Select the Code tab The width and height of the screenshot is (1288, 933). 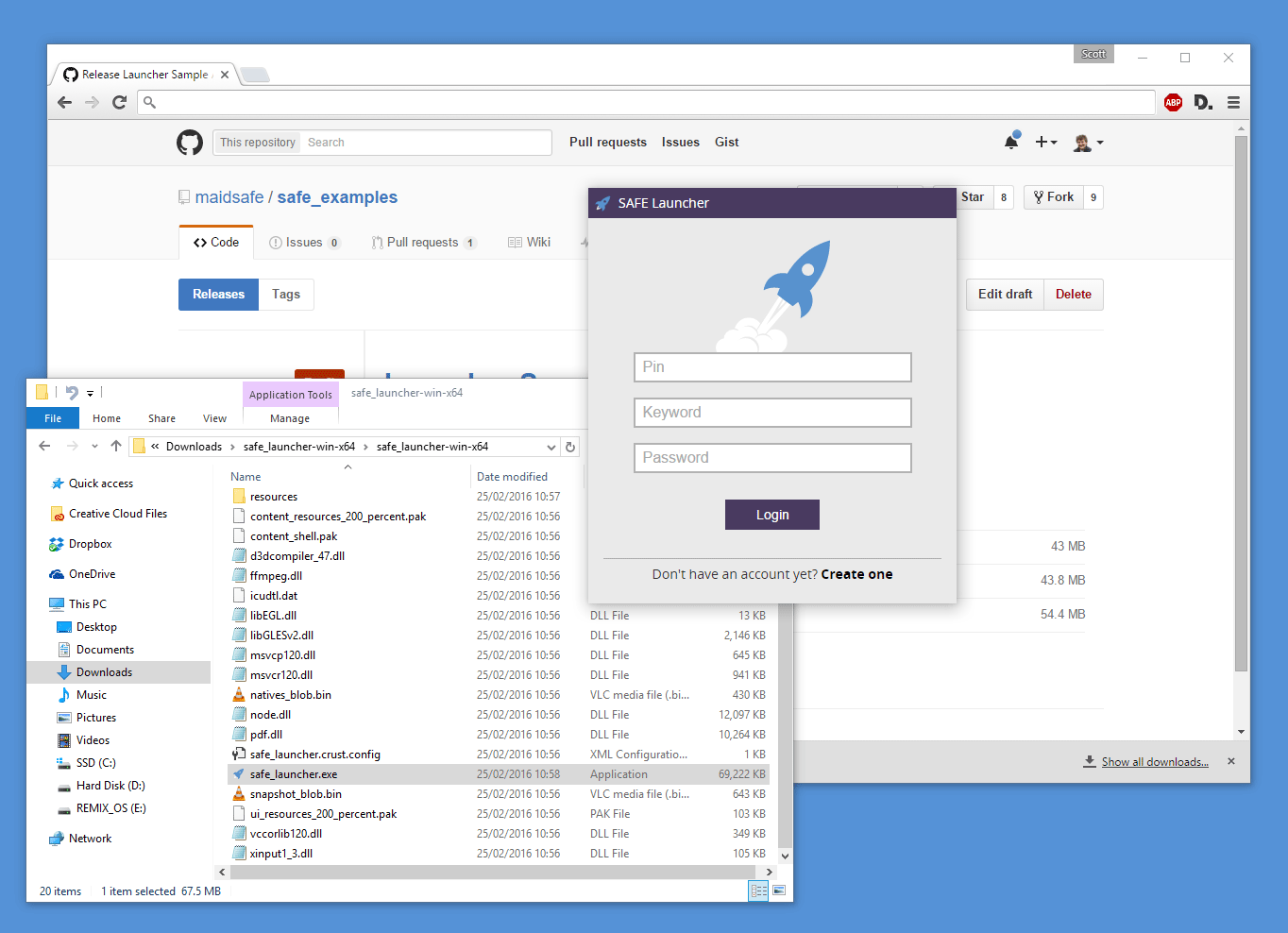pos(216,243)
